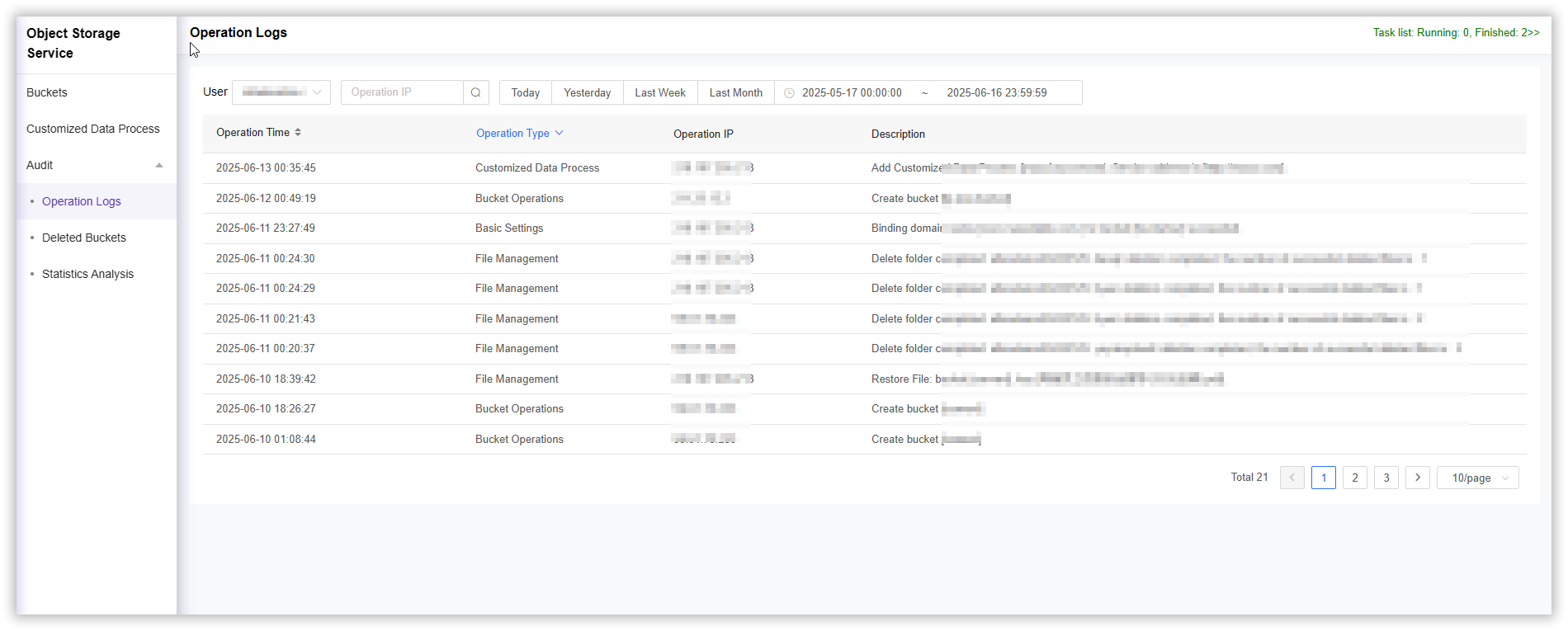Change the 10/page page size selector

[x=1477, y=478]
